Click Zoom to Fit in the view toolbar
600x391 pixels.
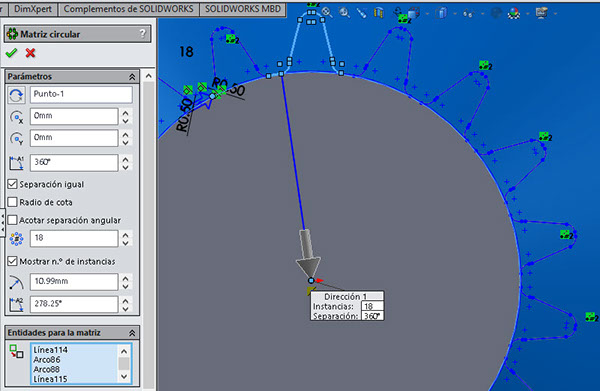pyautogui.click(x=327, y=12)
